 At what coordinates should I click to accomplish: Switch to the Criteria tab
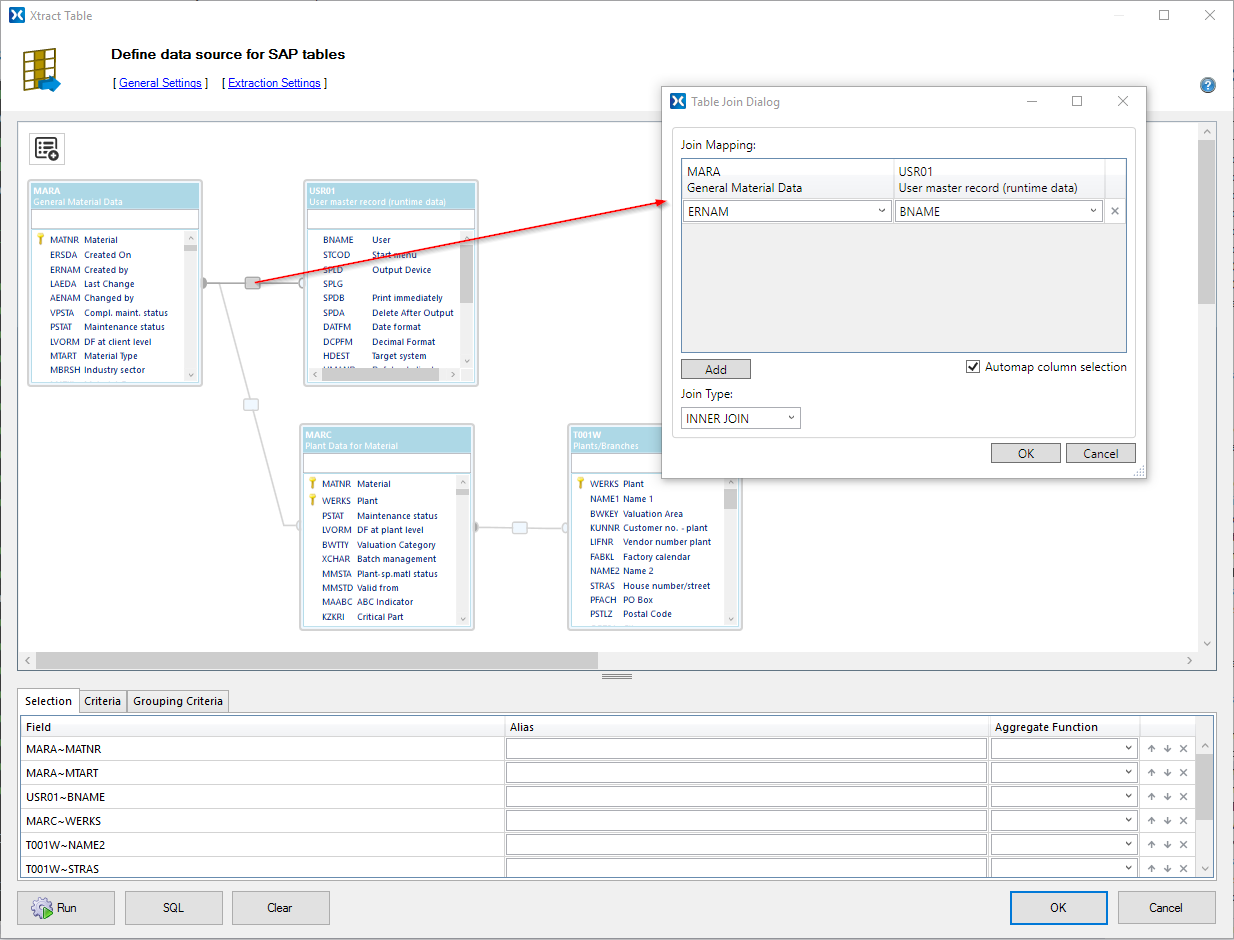102,701
